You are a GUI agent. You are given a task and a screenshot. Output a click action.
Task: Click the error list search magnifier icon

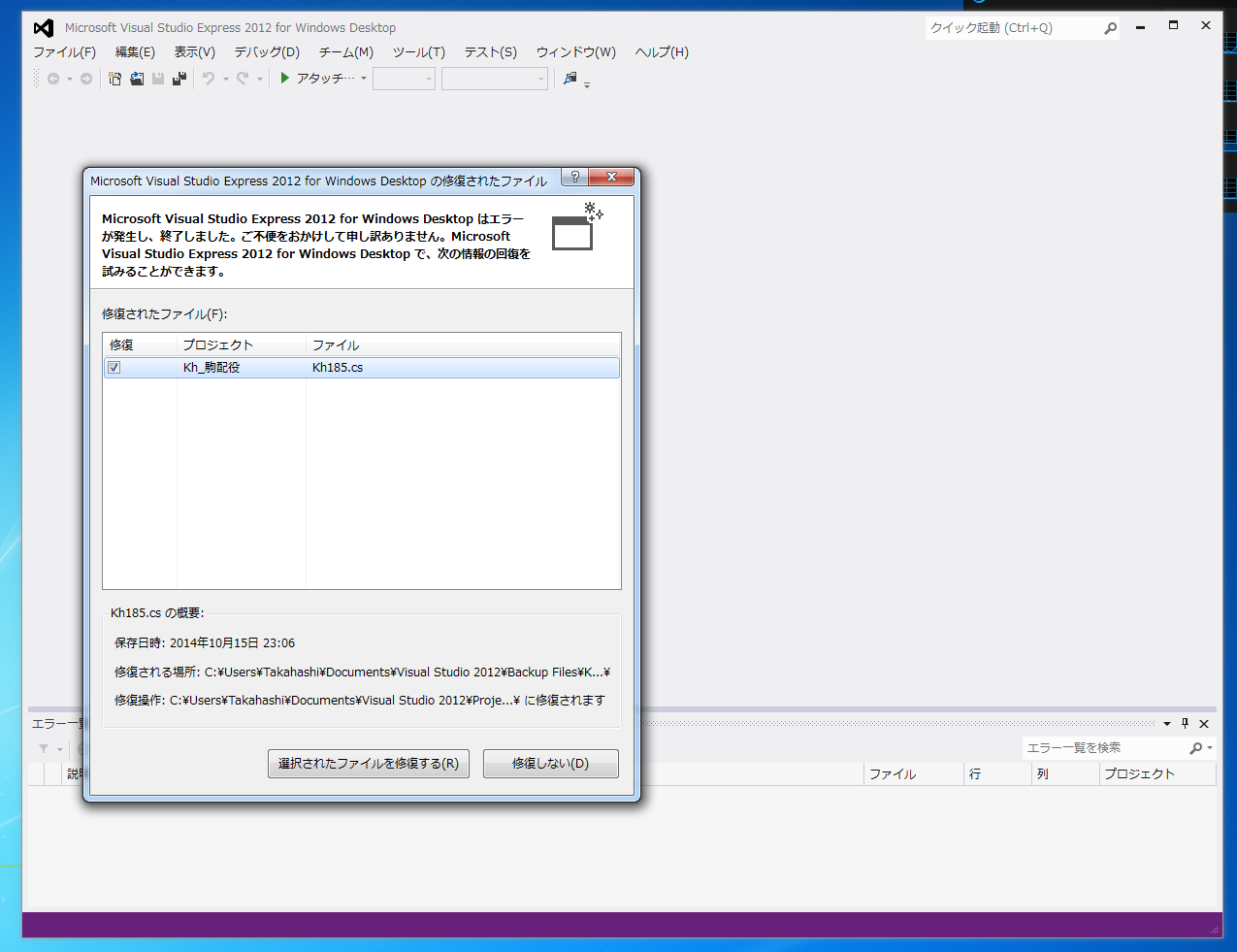[x=1196, y=747]
